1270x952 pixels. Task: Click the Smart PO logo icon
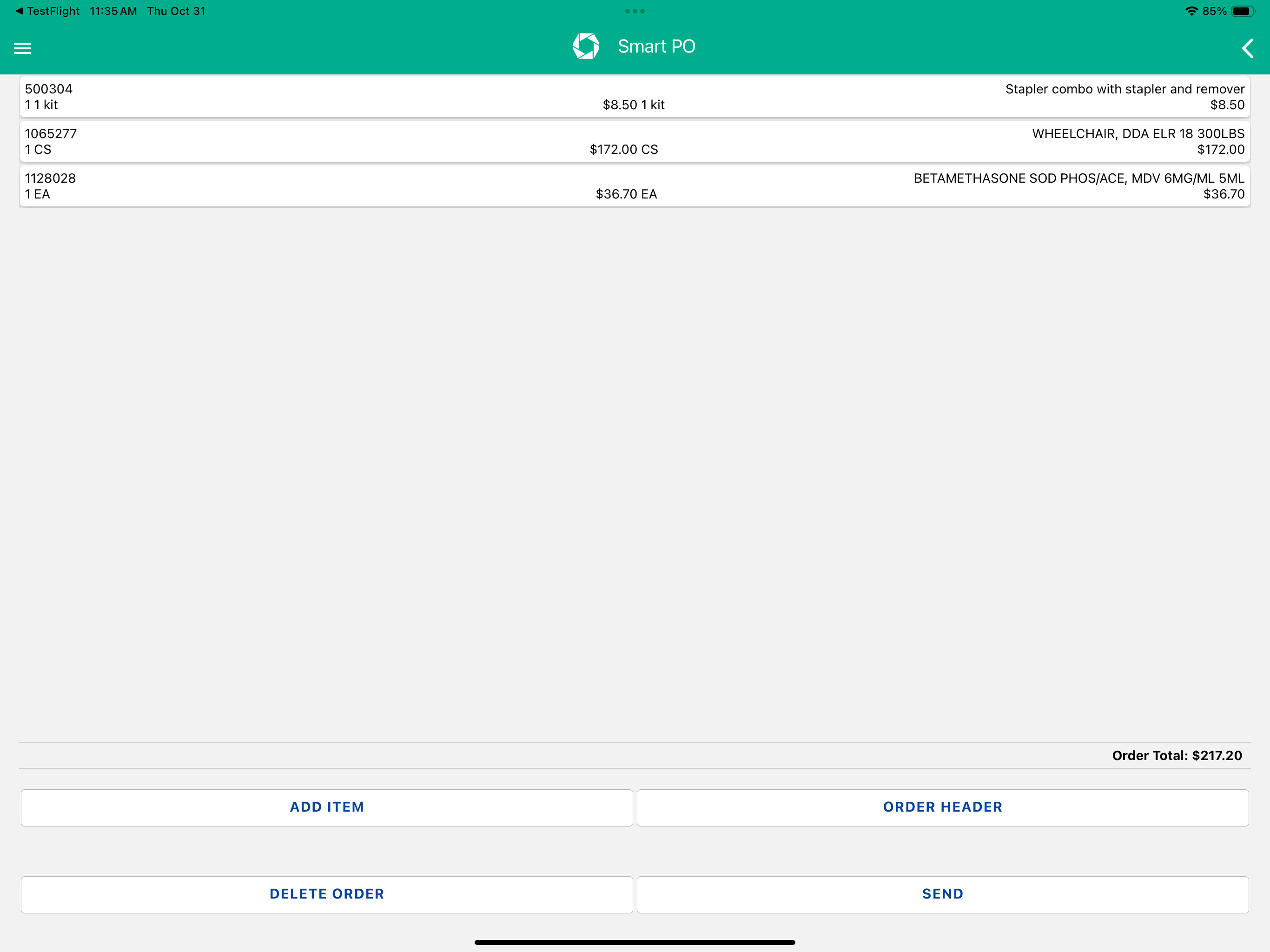tap(586, 46)
